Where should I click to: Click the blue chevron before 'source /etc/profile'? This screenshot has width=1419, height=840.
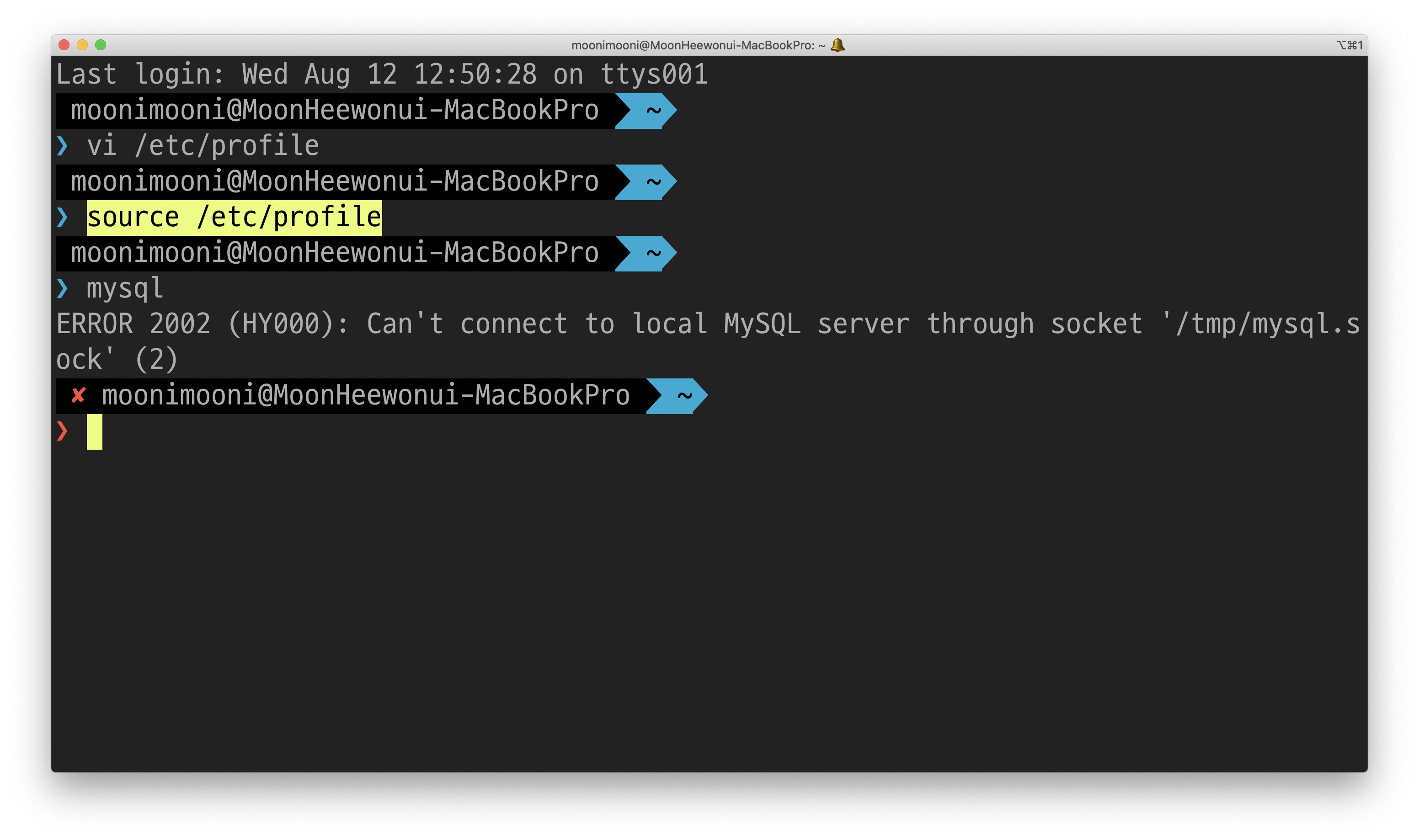pyautogui.click(x=62, y=218)
